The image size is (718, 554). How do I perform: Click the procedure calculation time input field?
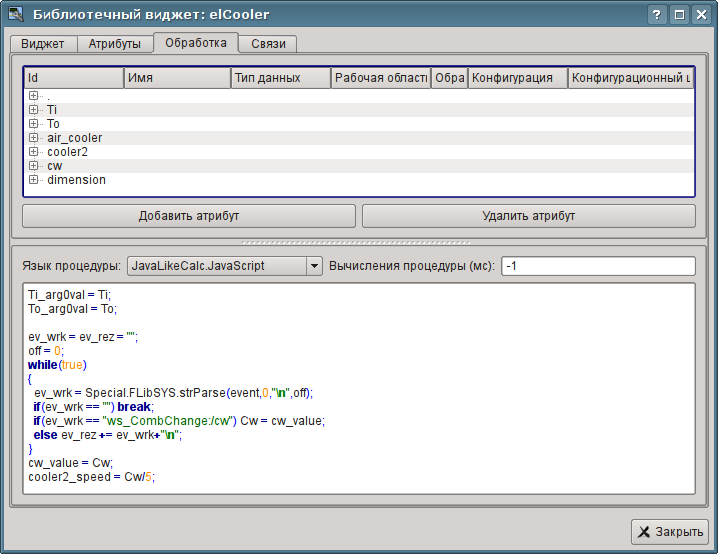597,266
